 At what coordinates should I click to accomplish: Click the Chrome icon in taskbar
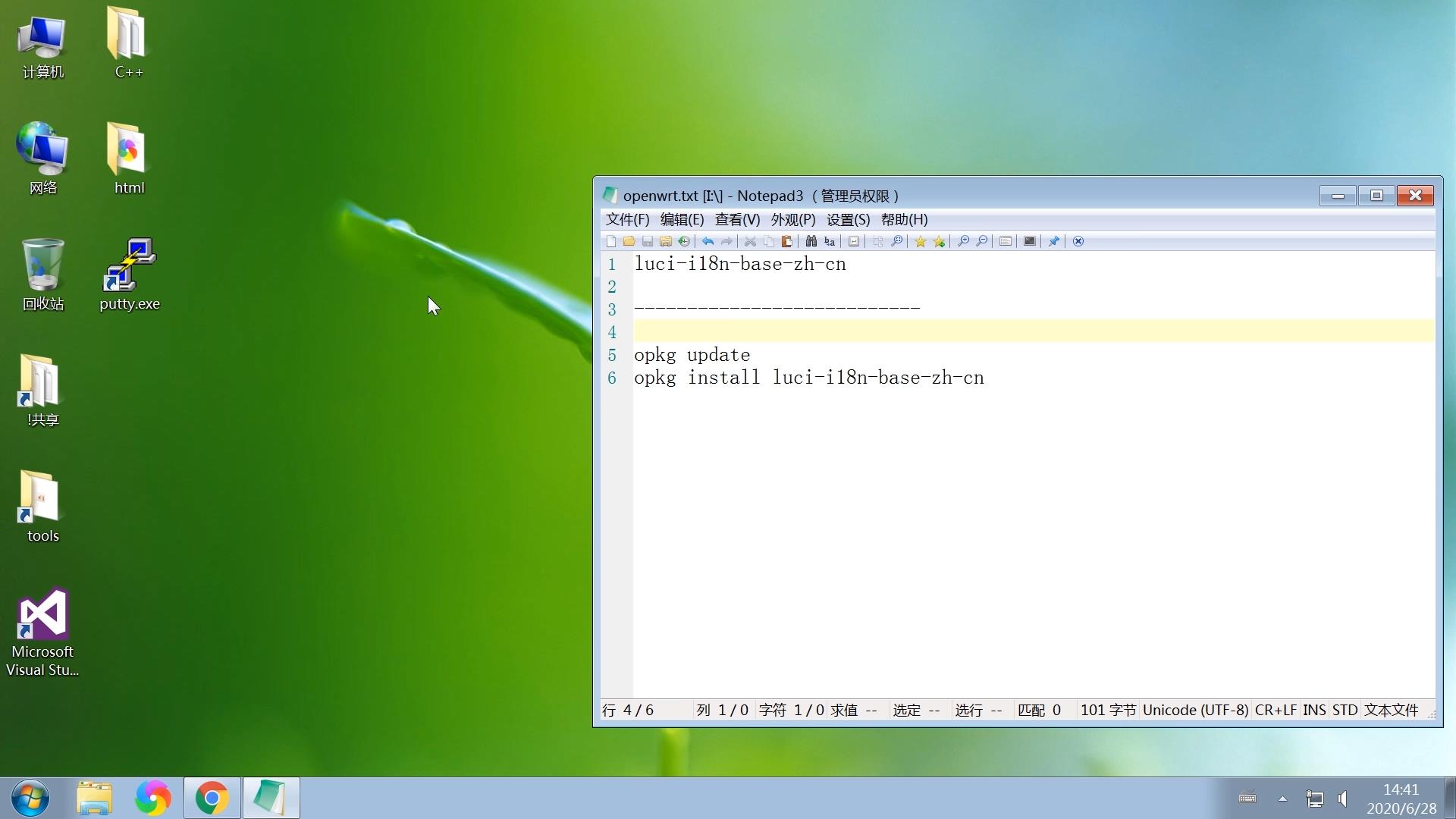(x=212, y=798)
